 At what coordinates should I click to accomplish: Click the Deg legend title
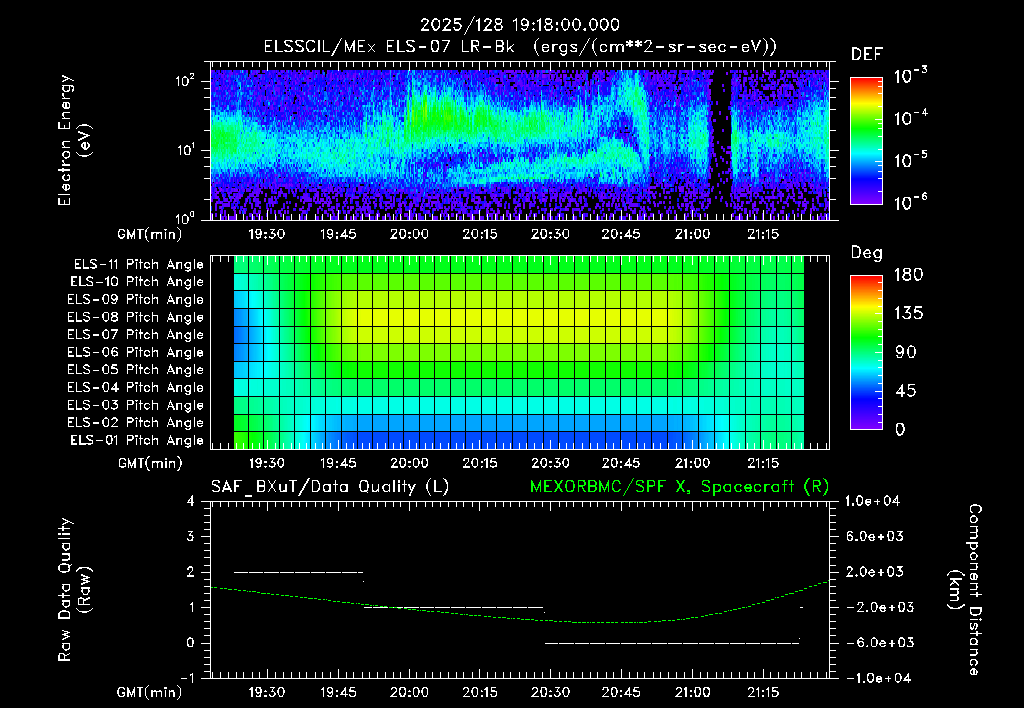pos(867,253)
